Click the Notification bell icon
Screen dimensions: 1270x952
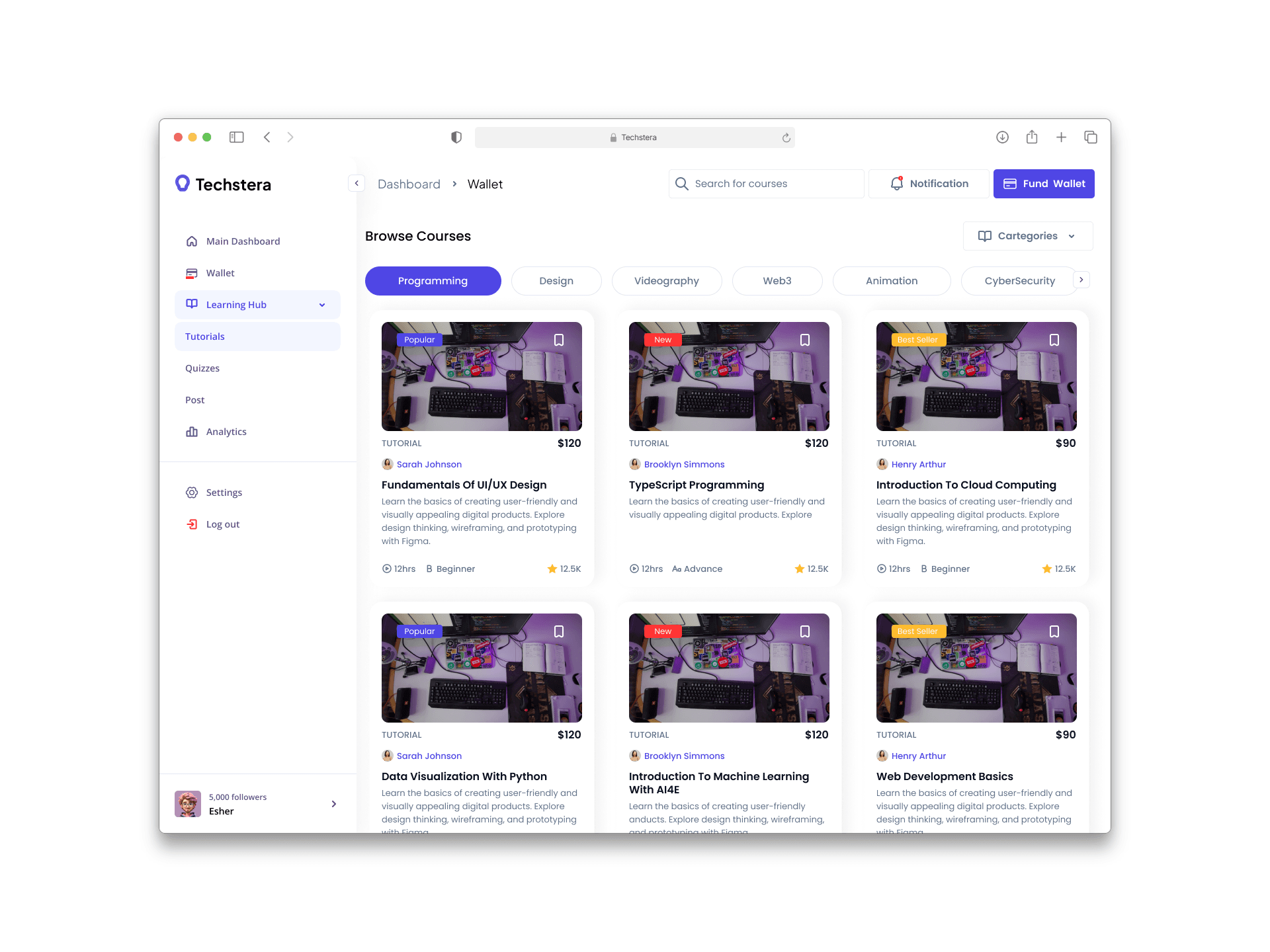click(x=897, y=184)
